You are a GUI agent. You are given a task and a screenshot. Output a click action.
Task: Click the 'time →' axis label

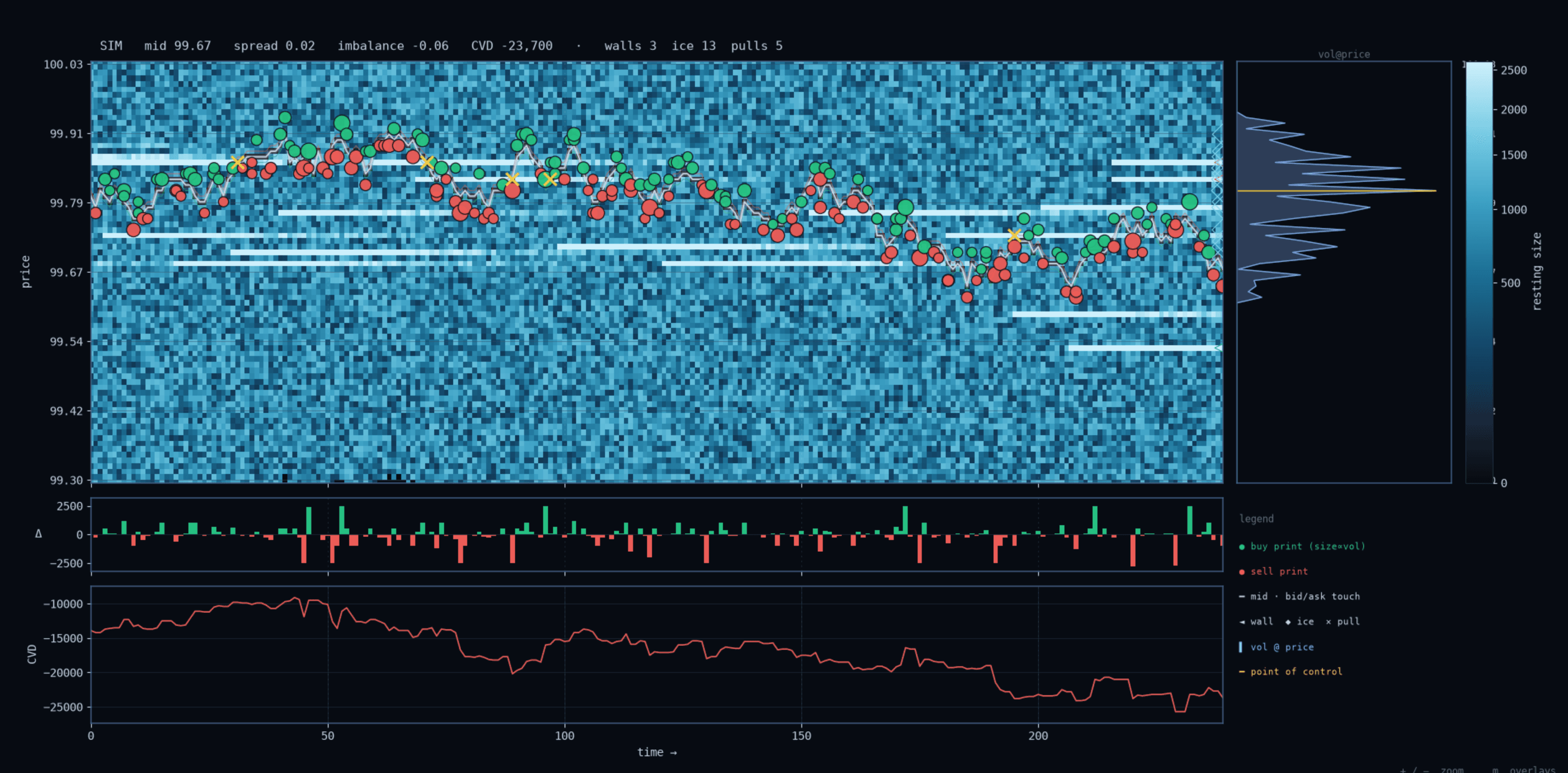click(657, 752)
